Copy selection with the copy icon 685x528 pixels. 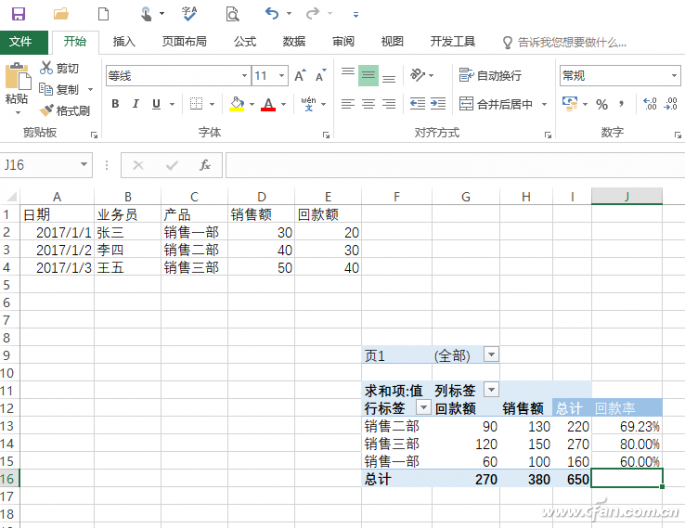click(x=46, y=89)
